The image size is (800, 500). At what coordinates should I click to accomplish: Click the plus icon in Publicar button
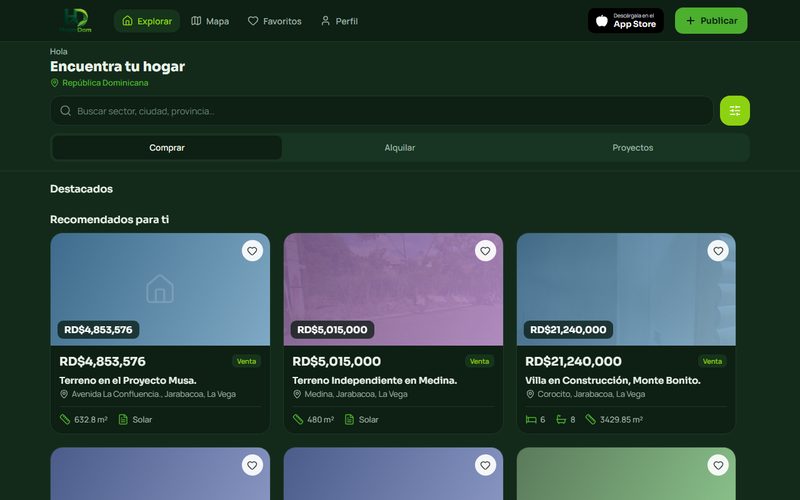[x=690, y=21]
